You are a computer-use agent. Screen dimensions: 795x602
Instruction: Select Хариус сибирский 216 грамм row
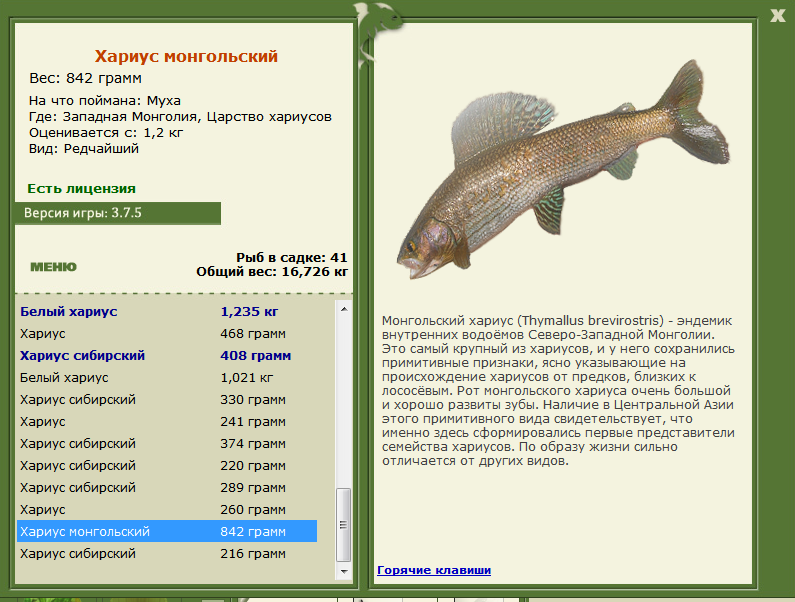[x=167, y=554]
